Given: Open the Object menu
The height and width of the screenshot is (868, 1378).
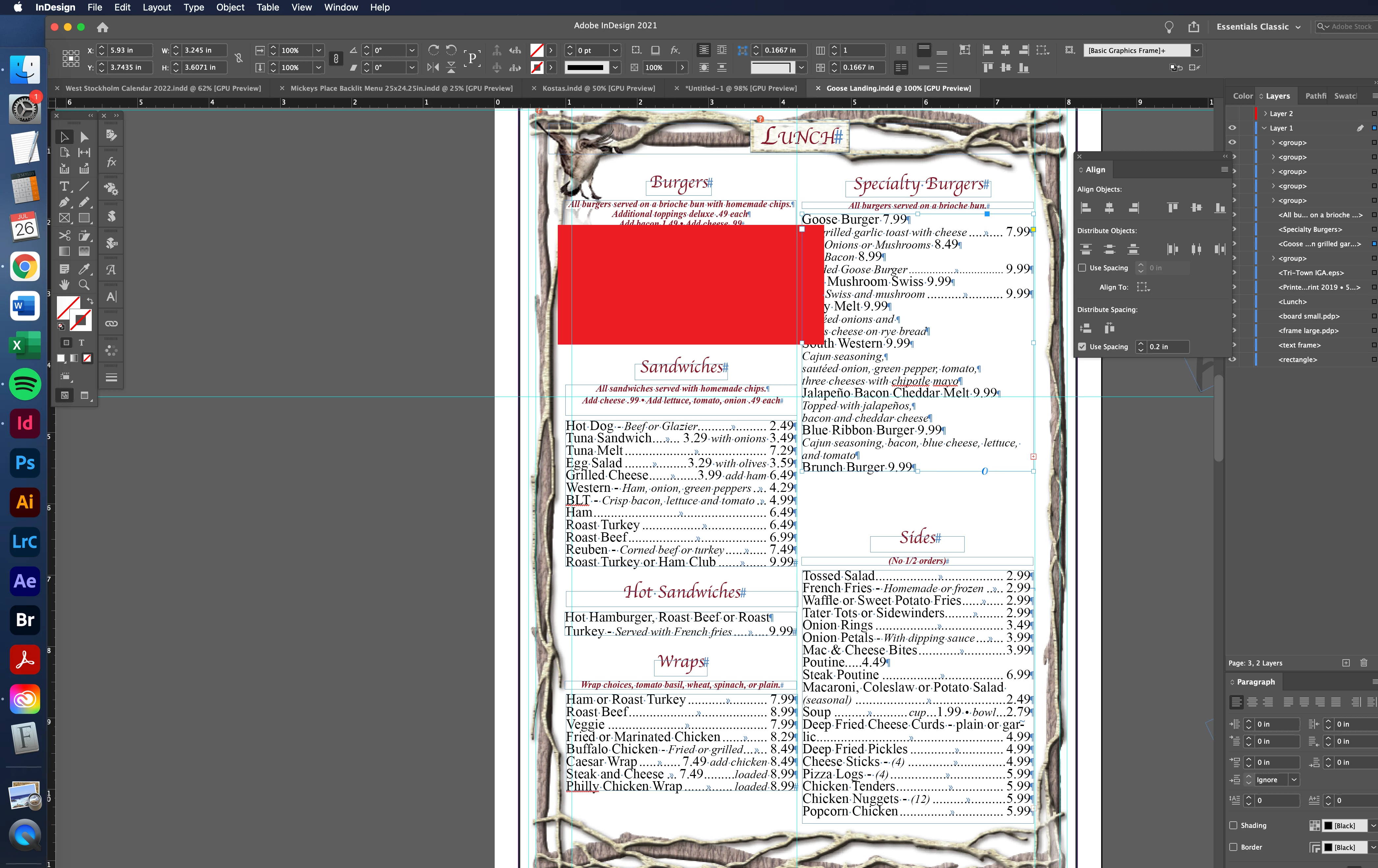Looking at the screenshot, I should click(x=230, y=8).
